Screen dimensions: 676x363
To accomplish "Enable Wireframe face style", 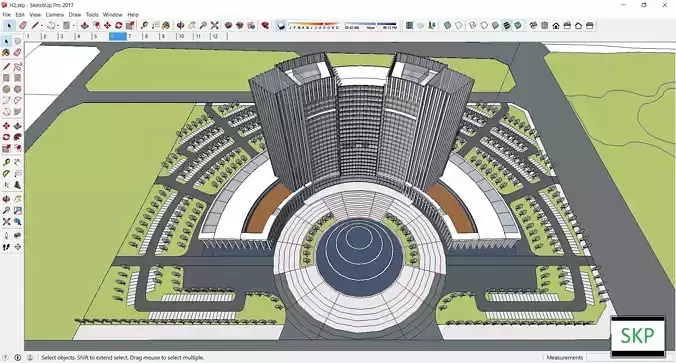I will tap(473, 25).
